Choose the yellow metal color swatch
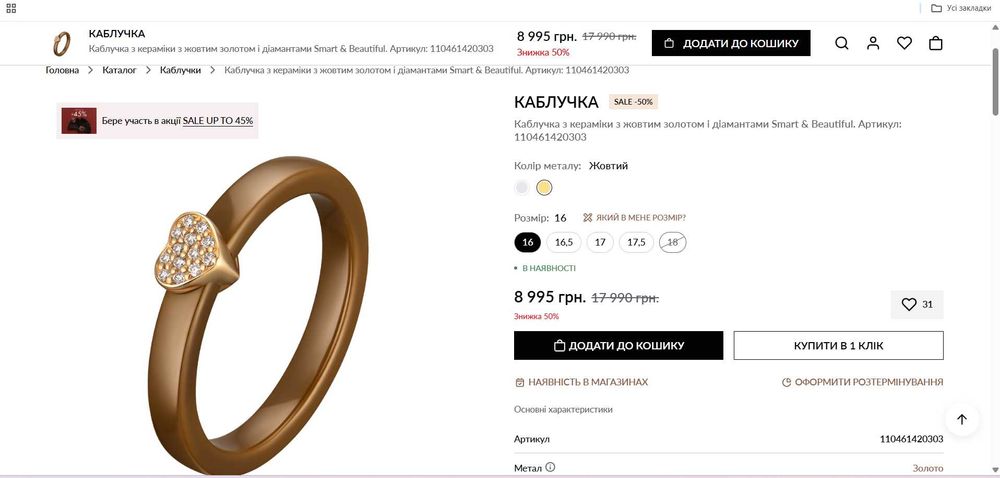 click(544, 187)
